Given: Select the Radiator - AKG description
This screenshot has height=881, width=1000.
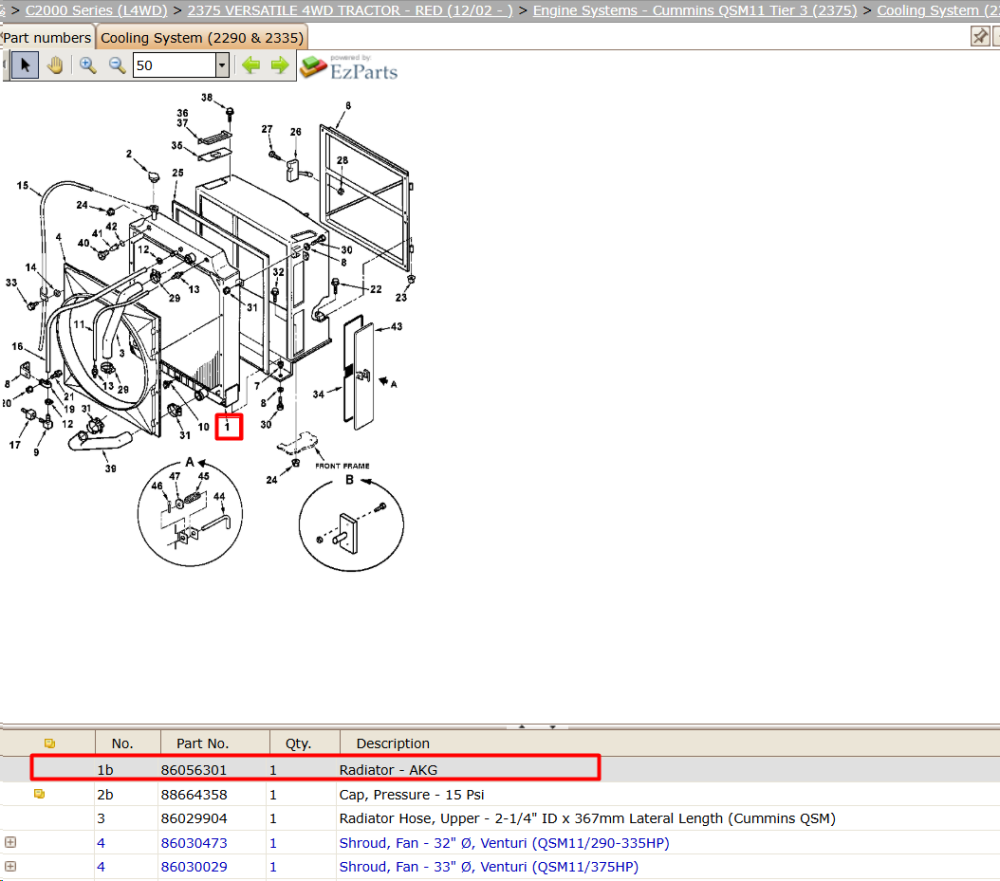Looking at the screenshot, I should click(388, 770).
